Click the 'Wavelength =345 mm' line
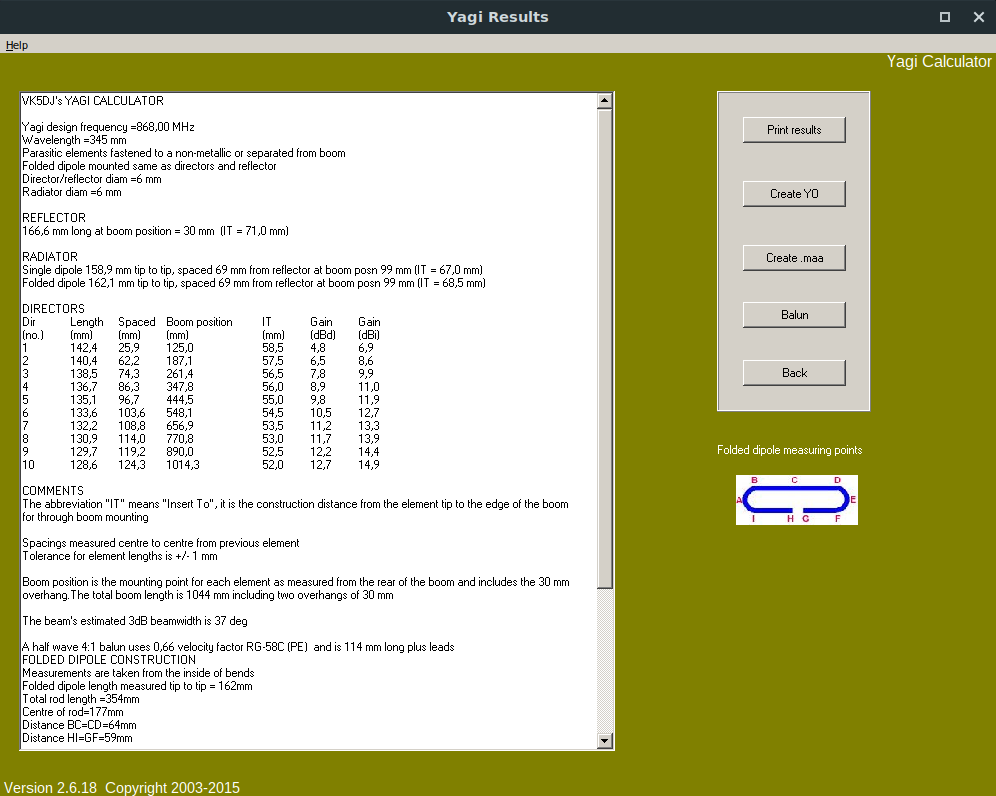Viewport: 996px width, 796px height. pyautogui.click(x=74, y=140)
